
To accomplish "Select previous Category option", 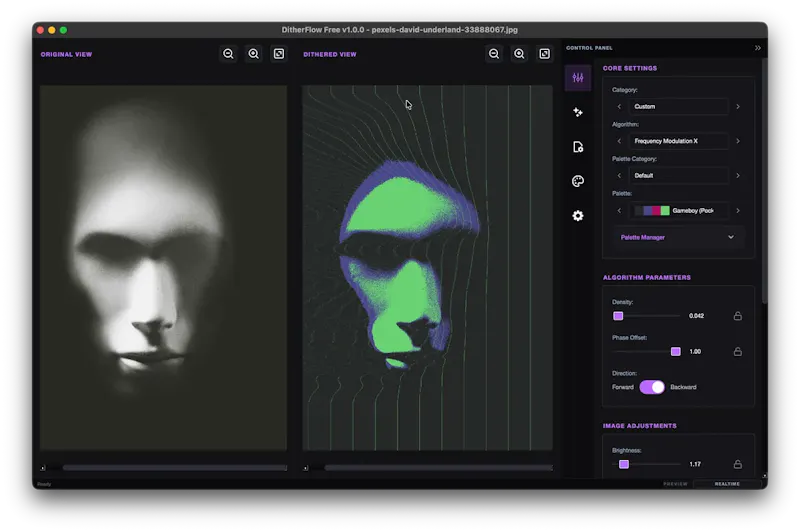I will click(x=619, y=107).
